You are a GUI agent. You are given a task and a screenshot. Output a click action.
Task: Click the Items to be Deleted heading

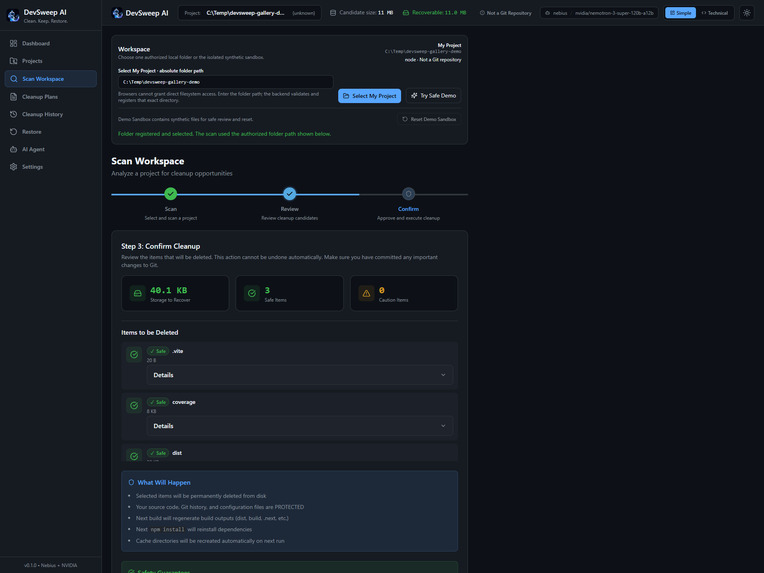tap(150, 332)
